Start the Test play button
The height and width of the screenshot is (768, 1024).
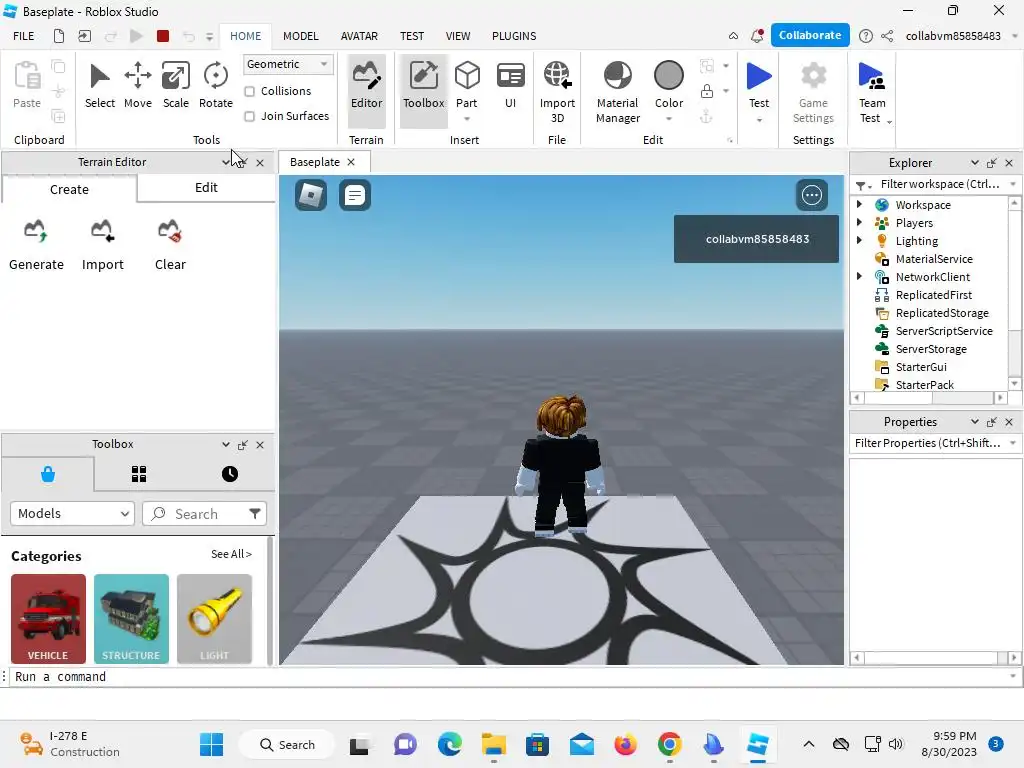pyautogui.click(x=759, y=76)
